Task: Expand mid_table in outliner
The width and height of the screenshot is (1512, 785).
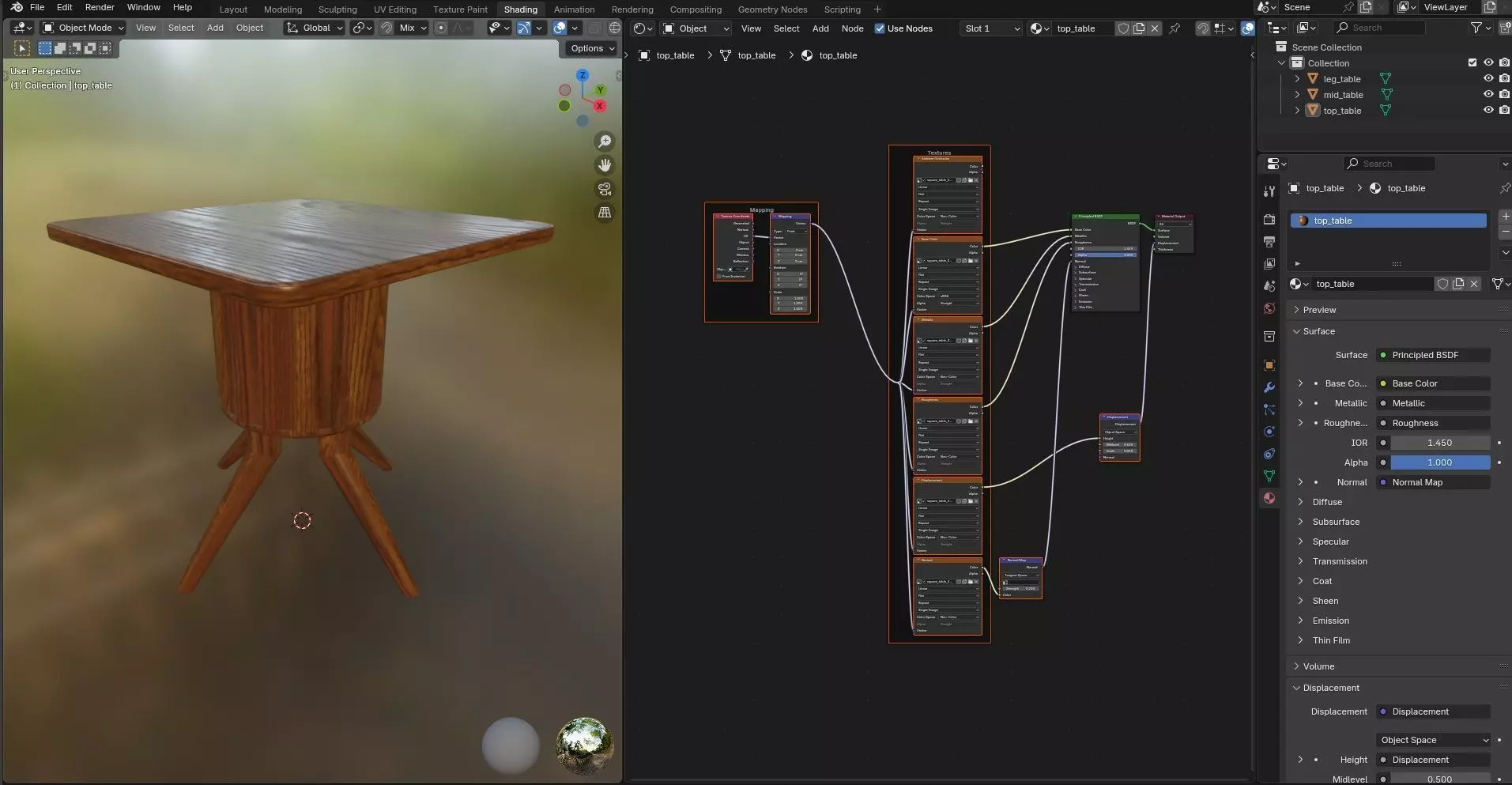Action: pos(1297,95)
